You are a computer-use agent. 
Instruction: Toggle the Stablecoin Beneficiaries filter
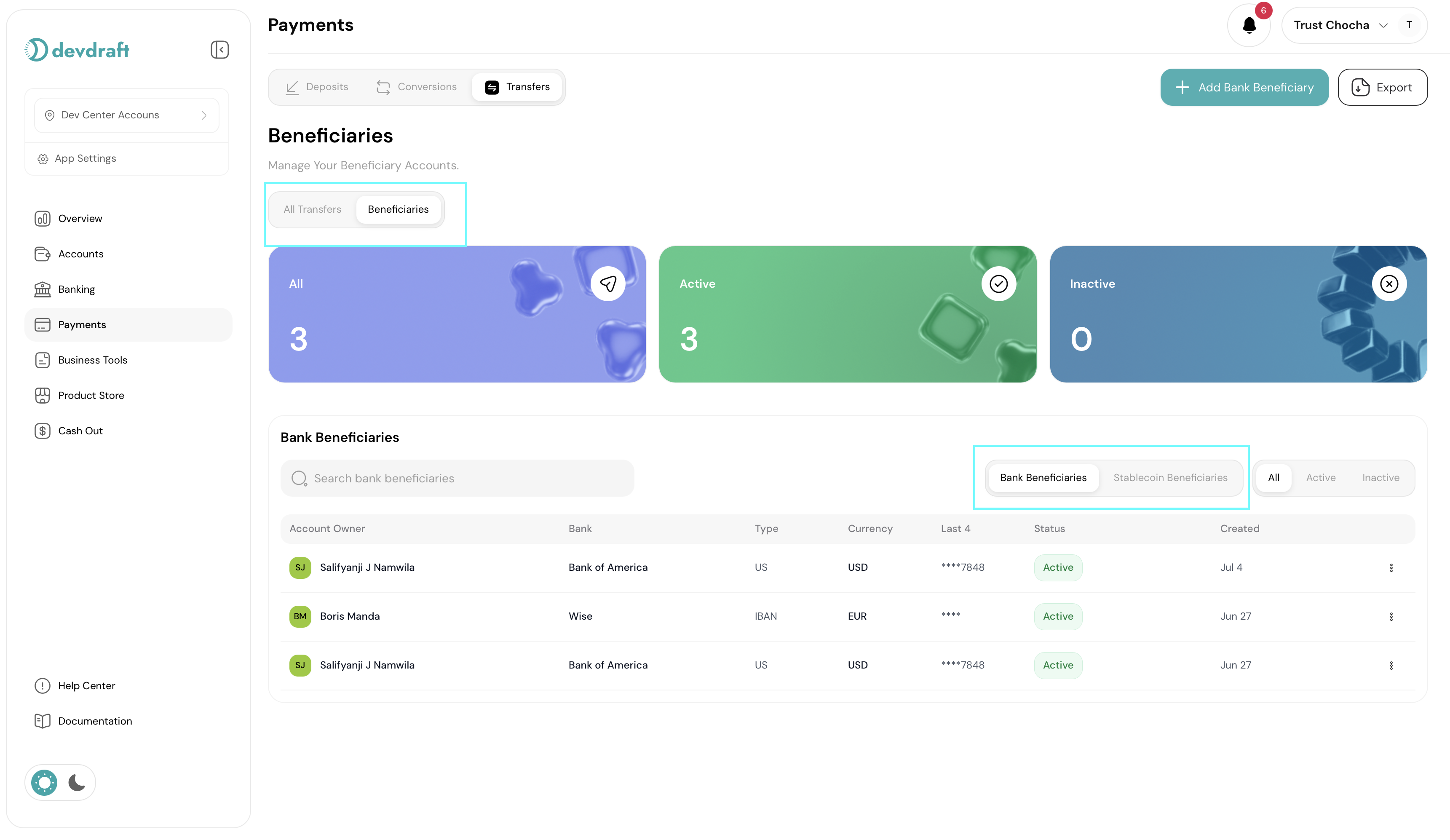[1170, 478]
